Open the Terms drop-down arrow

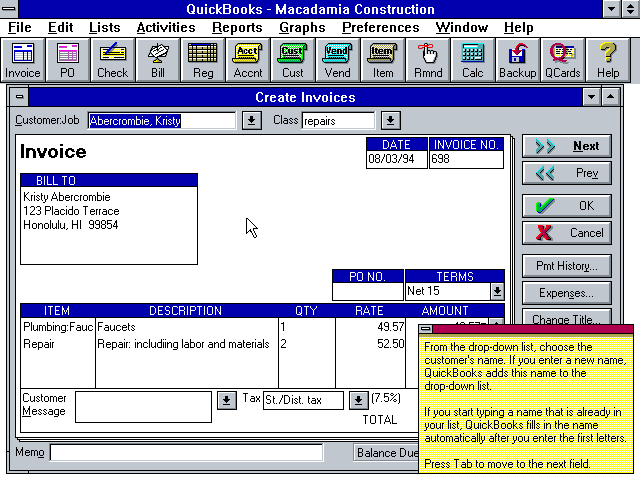[x=497, y=291]
